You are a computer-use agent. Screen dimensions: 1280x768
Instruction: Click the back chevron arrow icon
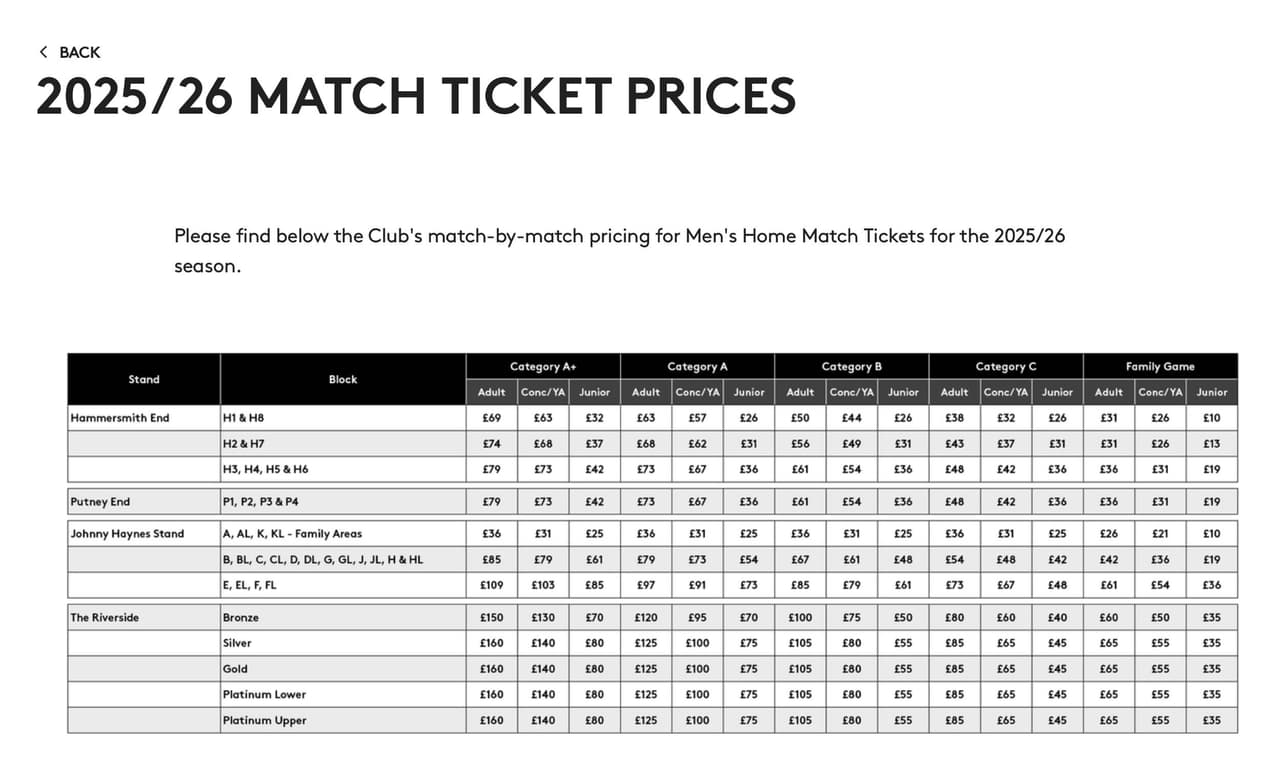click(43, 52)
